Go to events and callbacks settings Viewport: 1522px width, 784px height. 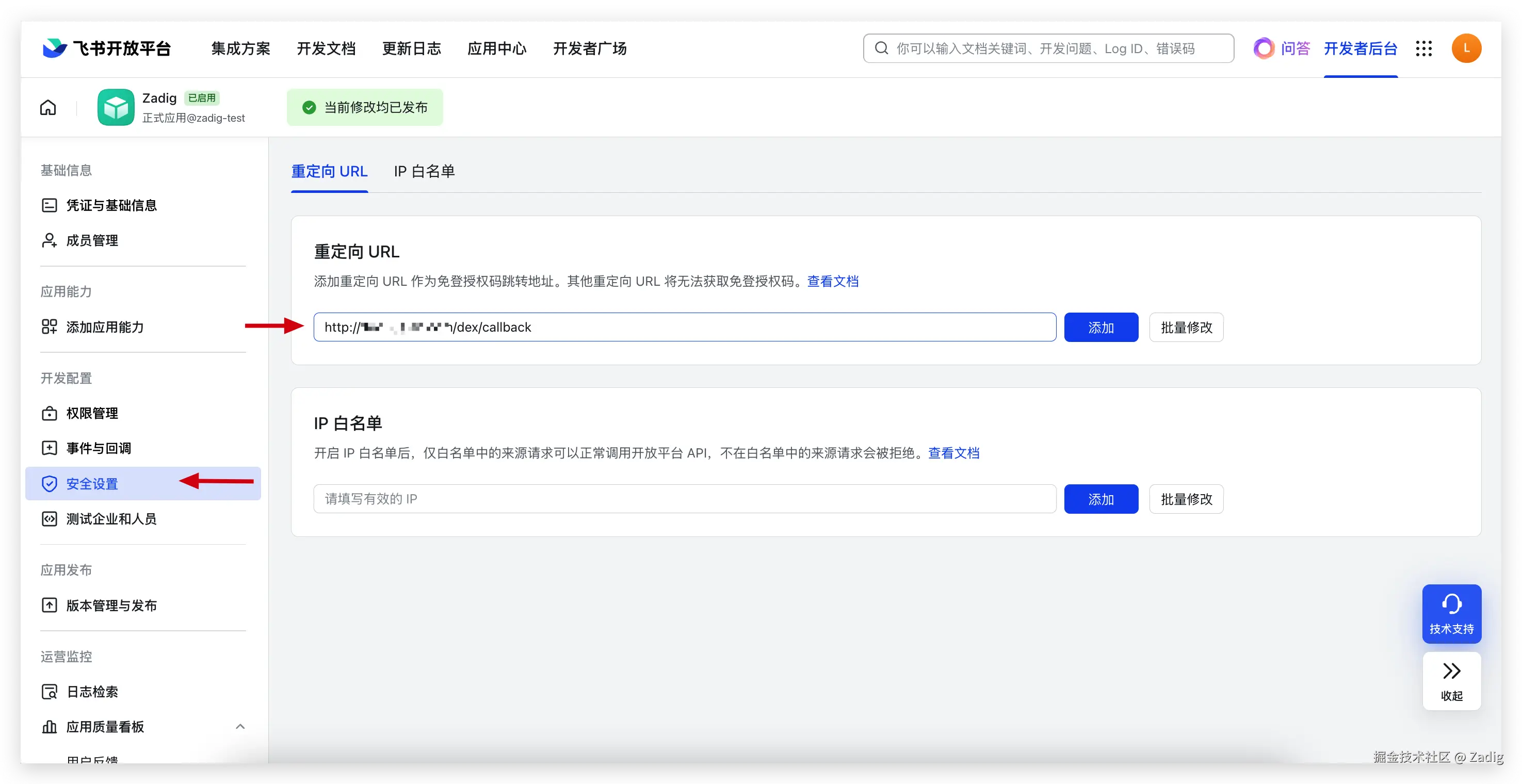coord(99,448)
